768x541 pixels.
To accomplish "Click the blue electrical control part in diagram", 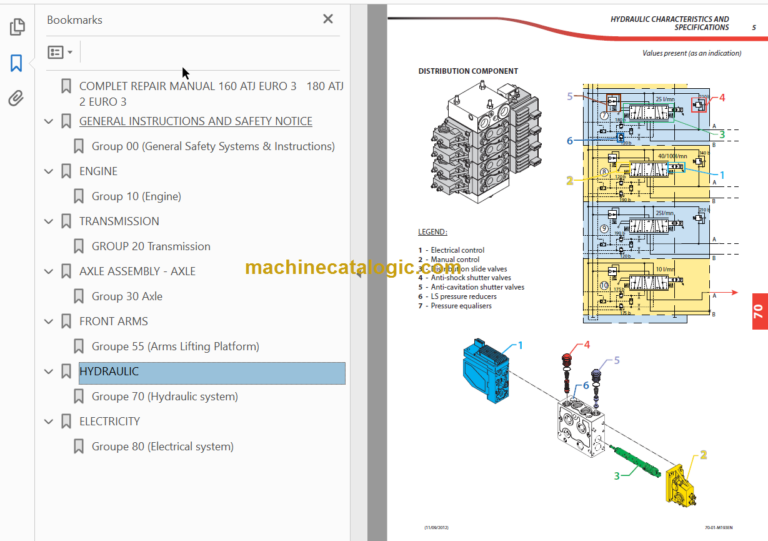I will tap(487, 371).
